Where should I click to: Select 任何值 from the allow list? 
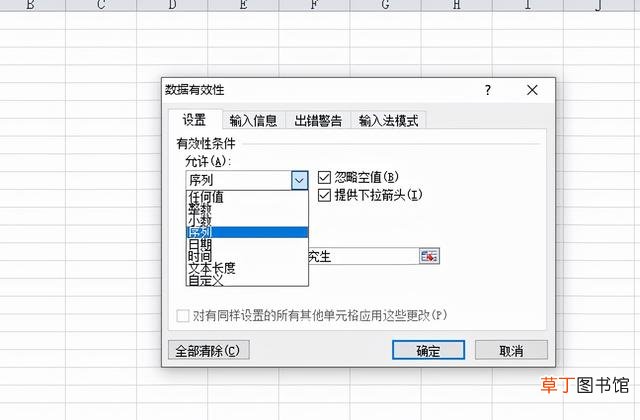[x=247, y=198]
